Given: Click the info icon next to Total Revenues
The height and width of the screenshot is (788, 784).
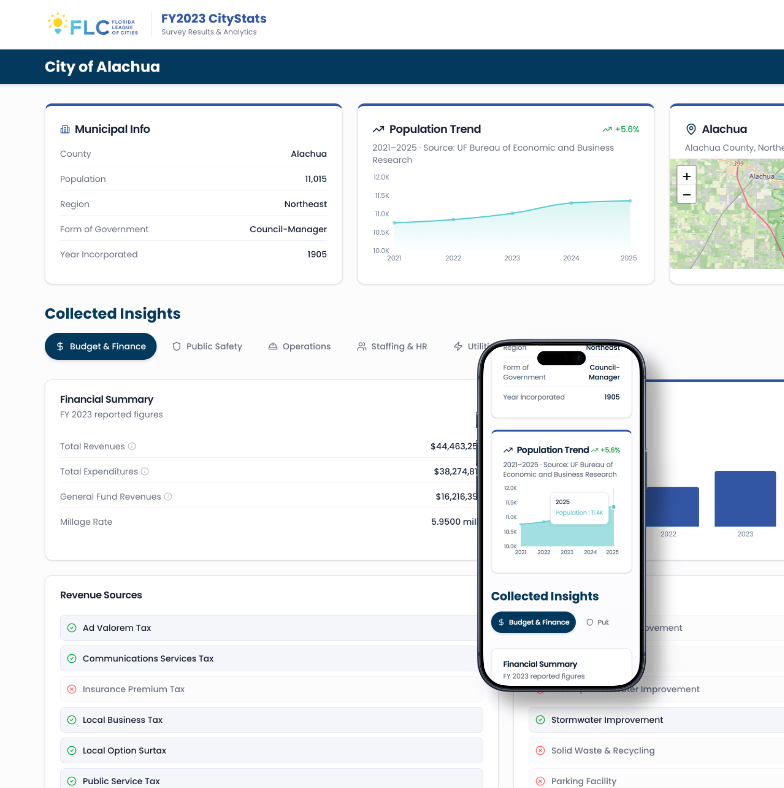Looking at the screenshot, I should pos(132,446).
